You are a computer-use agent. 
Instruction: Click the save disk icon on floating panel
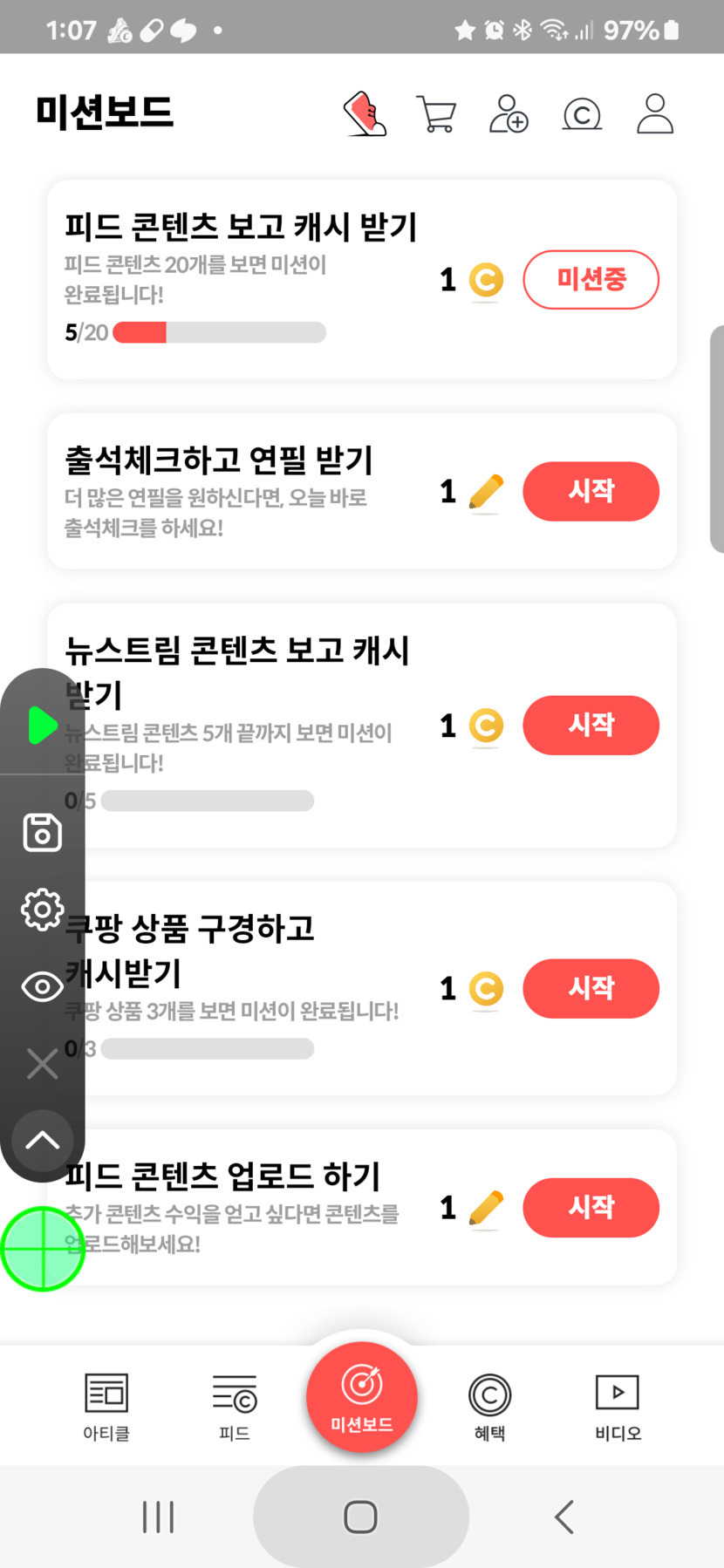tap(42, 833)
